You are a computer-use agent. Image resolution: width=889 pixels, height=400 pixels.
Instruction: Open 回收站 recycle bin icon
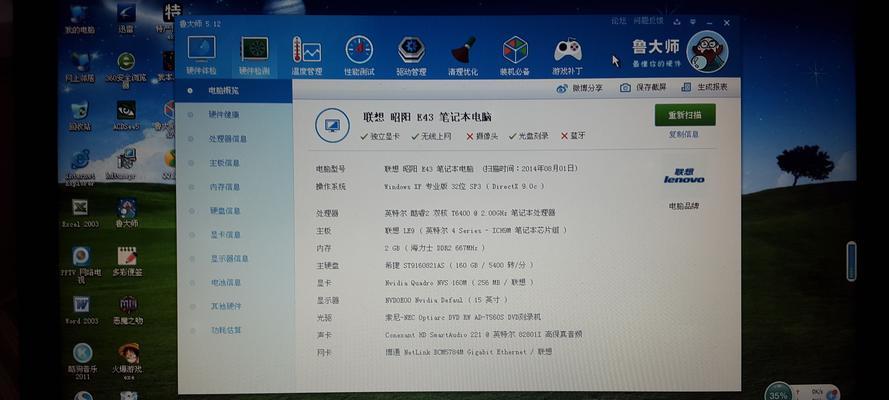(79, 116)
